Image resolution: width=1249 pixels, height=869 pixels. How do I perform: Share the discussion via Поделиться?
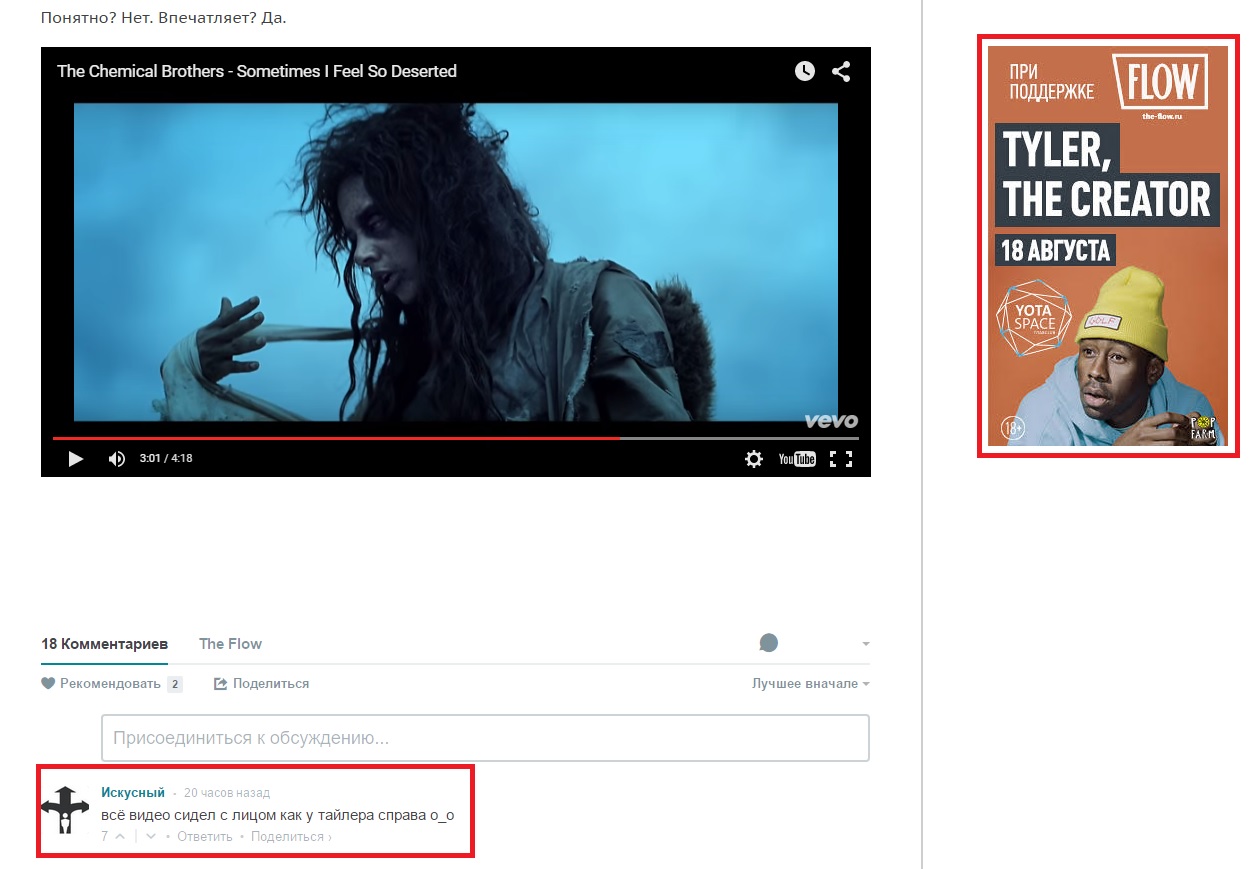point(262,684)
